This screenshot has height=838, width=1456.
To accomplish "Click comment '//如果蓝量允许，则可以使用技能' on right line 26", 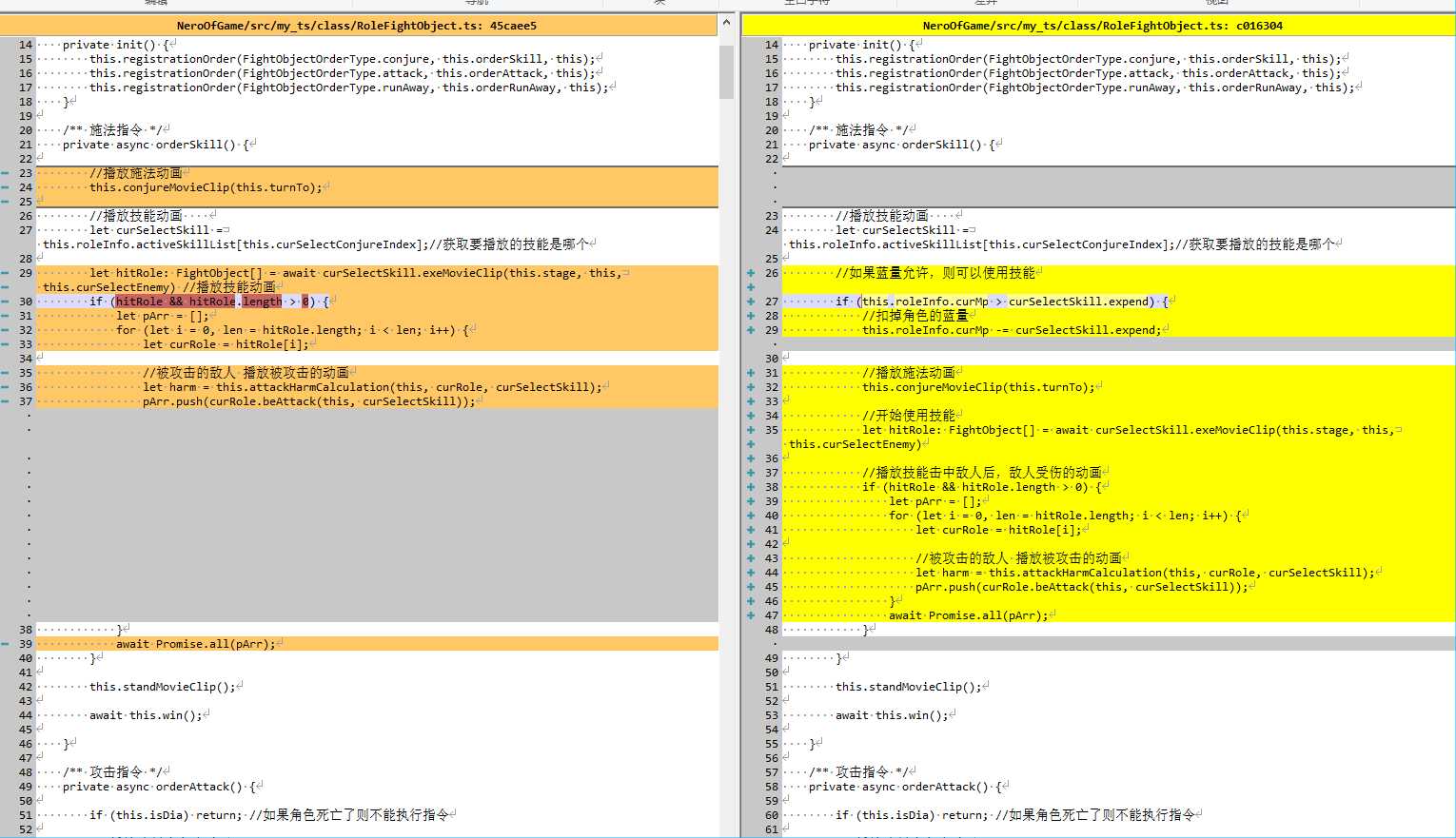I will point(935,273).
